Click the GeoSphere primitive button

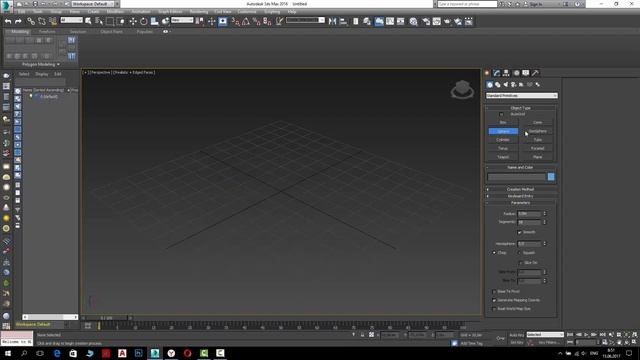[x=538, y=131]
